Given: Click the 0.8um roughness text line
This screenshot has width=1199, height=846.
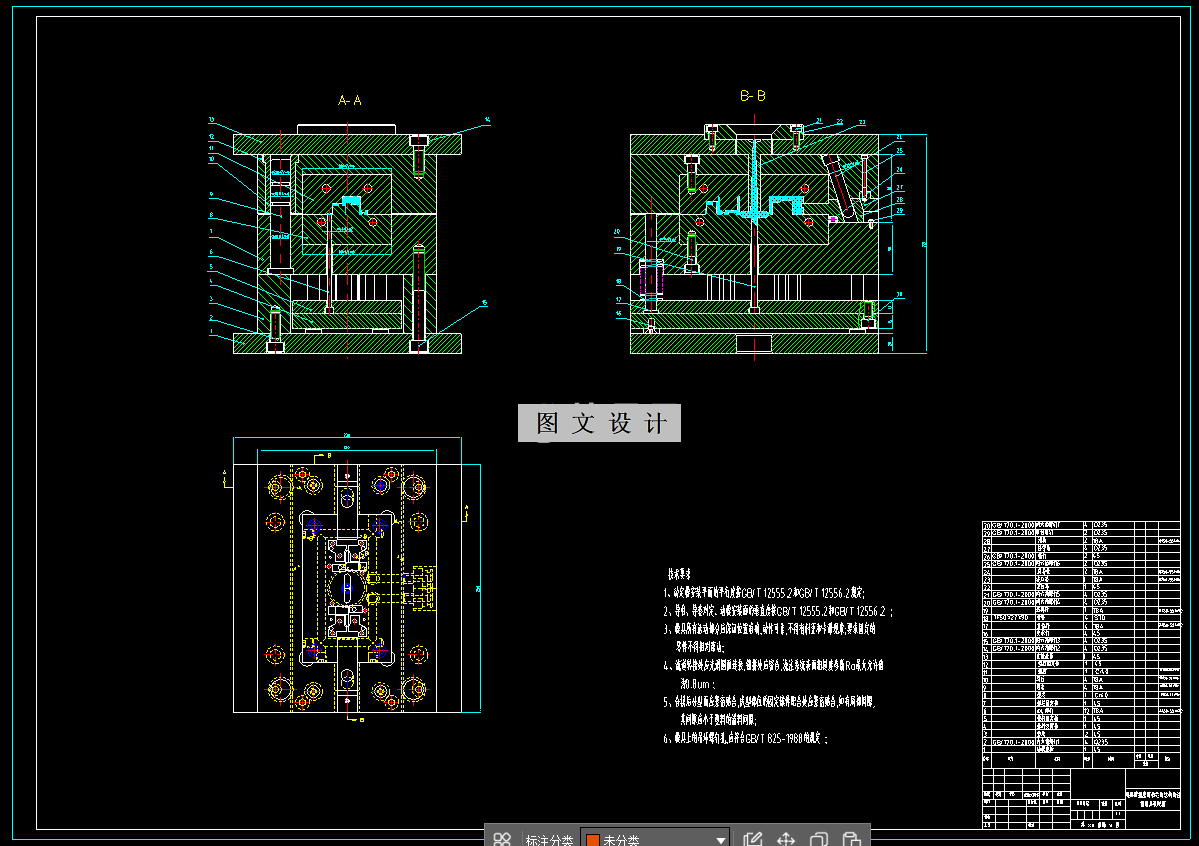Looking at the screenshot, I should point(698,684).
